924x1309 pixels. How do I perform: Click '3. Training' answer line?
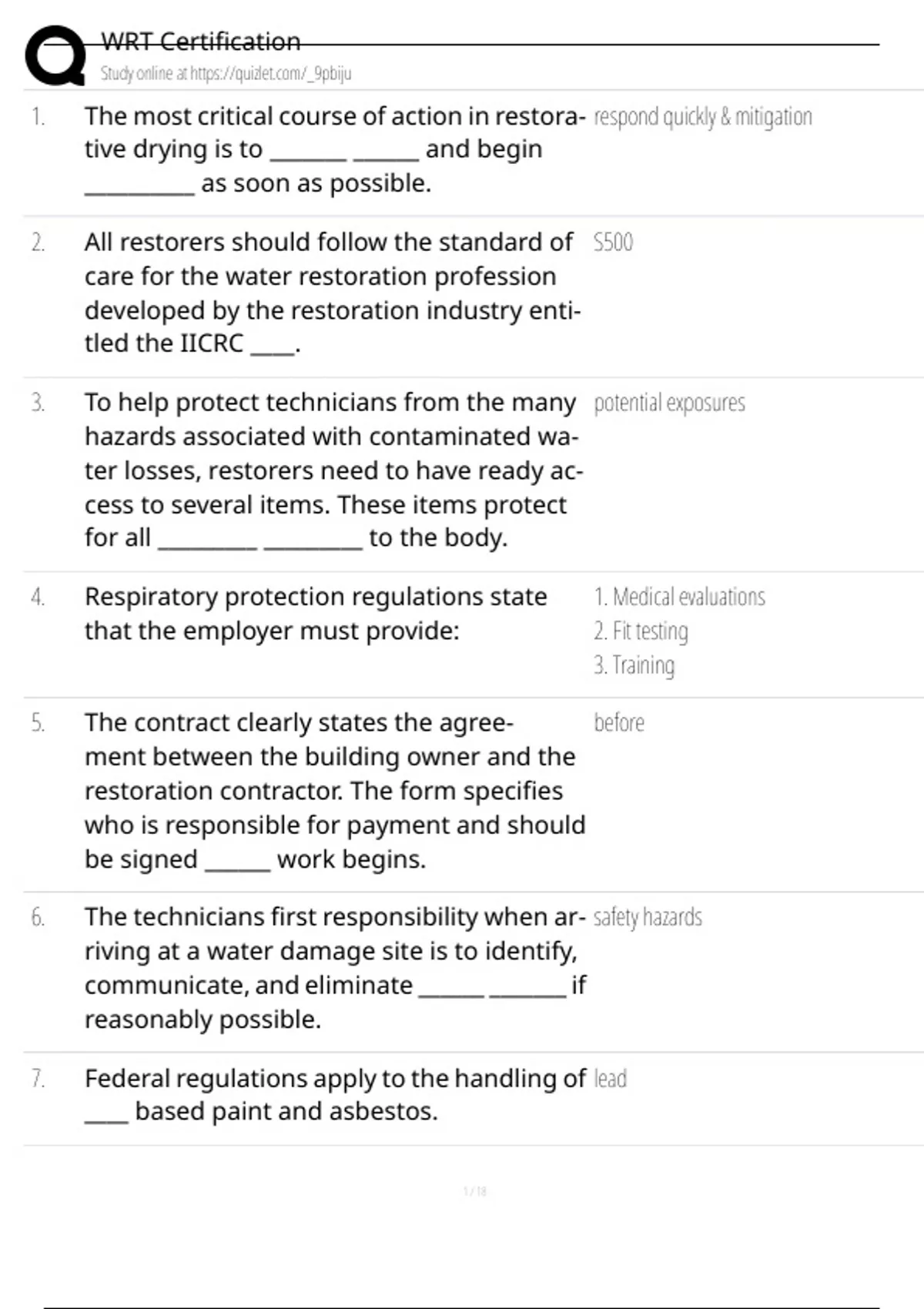coord(634,665)
